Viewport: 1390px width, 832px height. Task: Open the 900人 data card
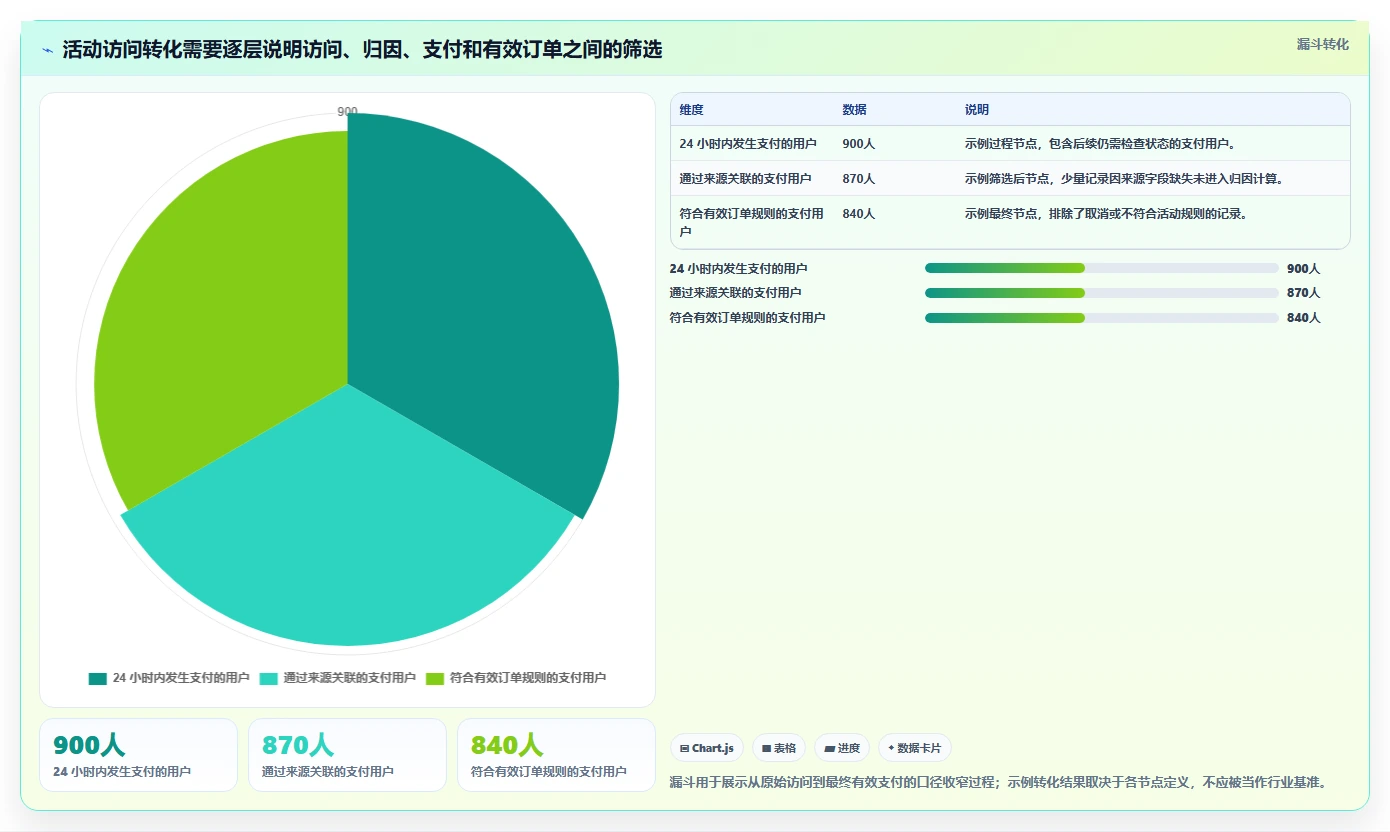tap(139, 755)
